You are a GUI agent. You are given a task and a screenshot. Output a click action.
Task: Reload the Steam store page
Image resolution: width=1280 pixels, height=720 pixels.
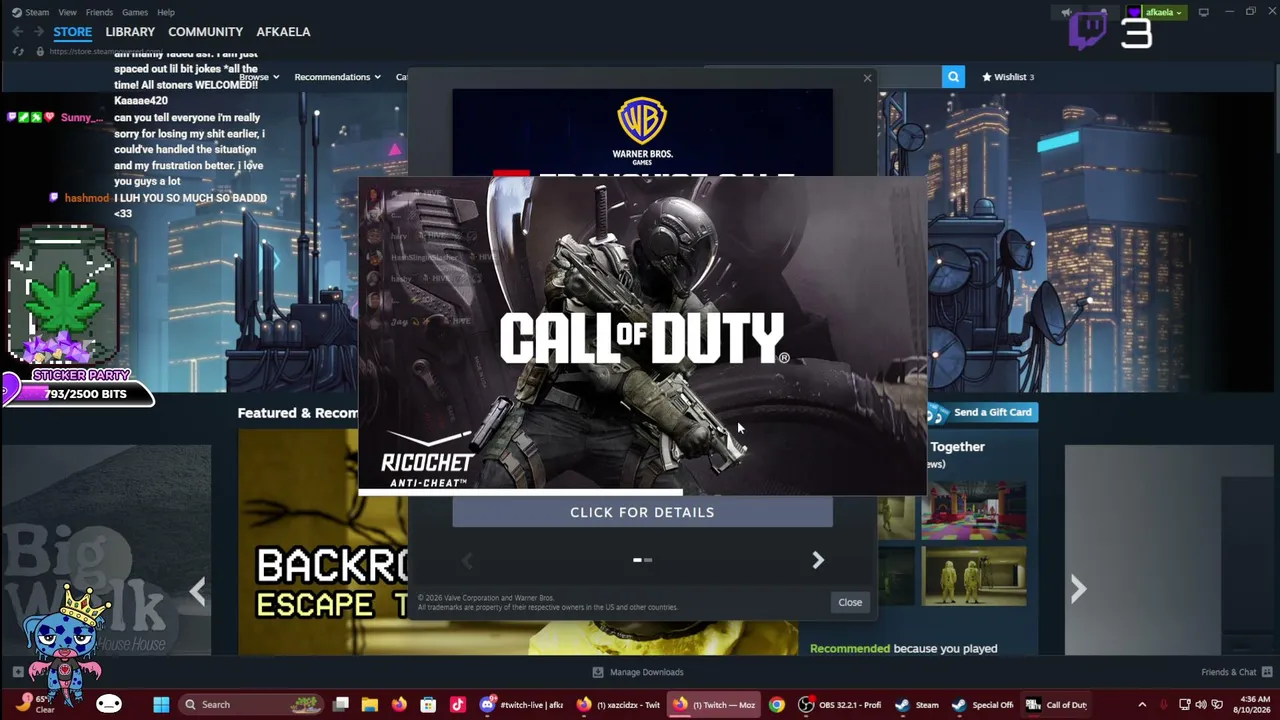click(18, 51)
